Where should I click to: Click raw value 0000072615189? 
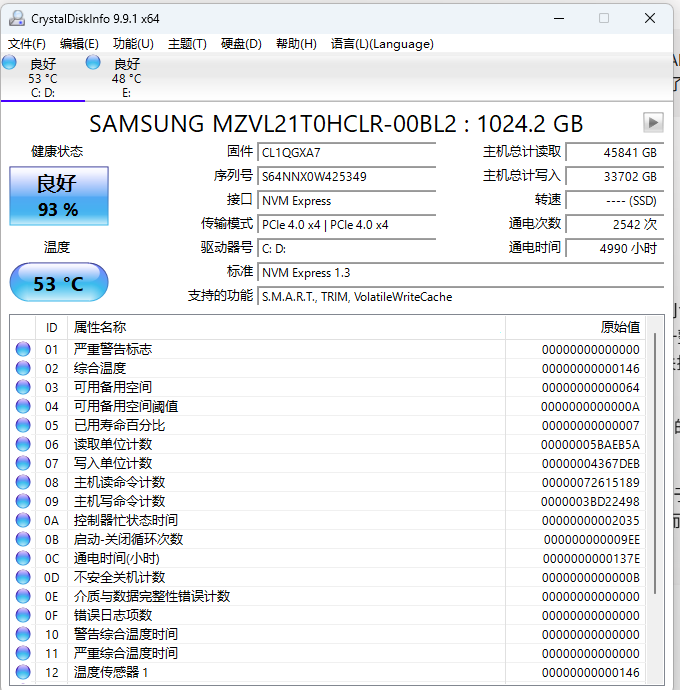point(591,482)
